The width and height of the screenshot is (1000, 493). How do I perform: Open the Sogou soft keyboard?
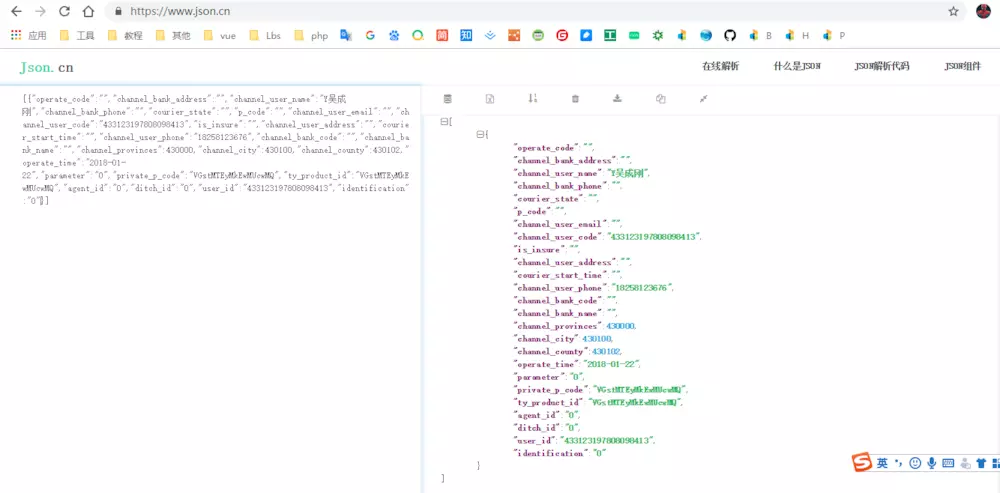948,464
